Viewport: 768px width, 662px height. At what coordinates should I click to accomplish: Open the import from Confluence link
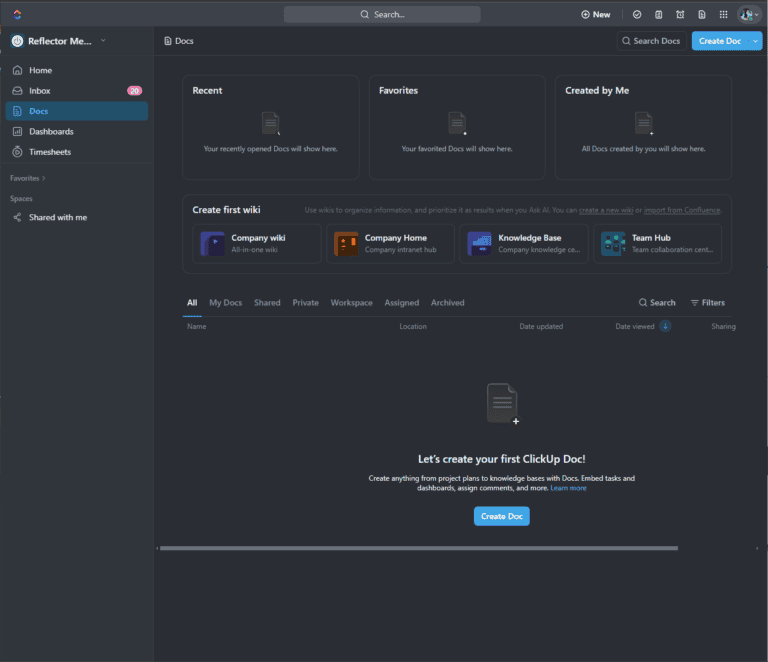[x=681, y=210]
